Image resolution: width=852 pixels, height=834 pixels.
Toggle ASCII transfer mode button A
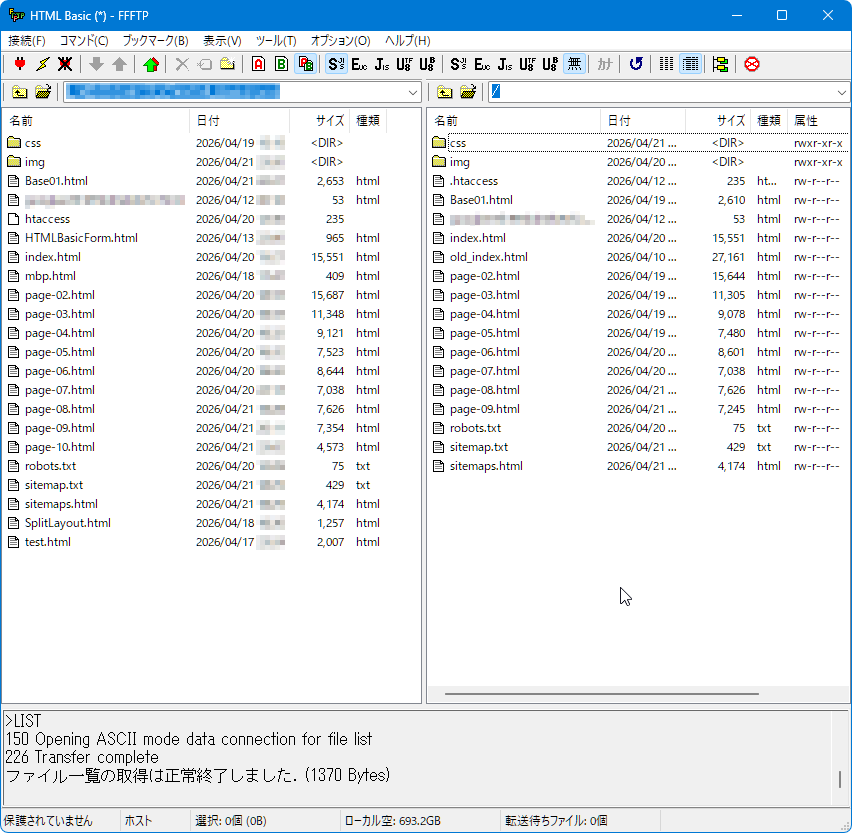(x=259, y=64)
